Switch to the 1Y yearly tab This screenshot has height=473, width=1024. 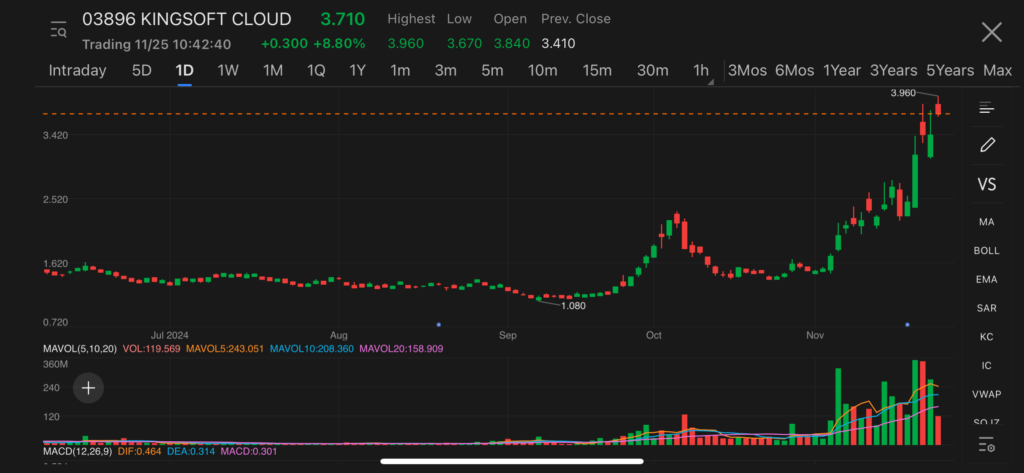(357, 71)
